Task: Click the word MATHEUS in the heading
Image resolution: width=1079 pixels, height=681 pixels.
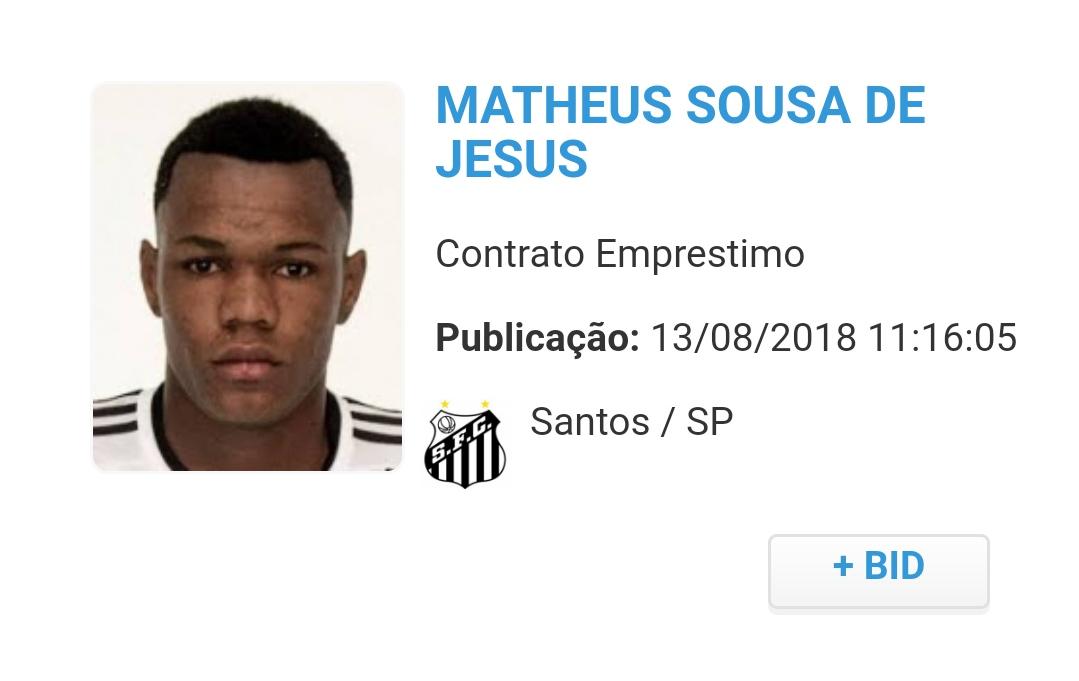Action: pyautogui.click(x=553, y=106)
